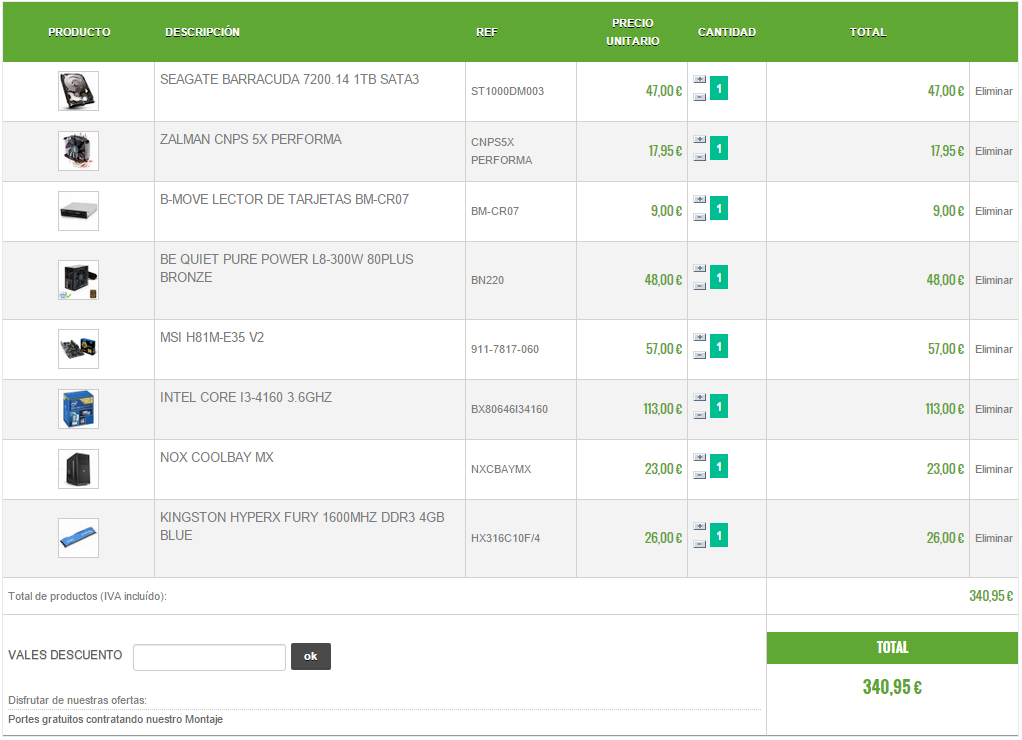Screen dimensions: 1022x740
Task: Increase quantity of MSI H81M-E35 V2
Action: tap(699, 338)
